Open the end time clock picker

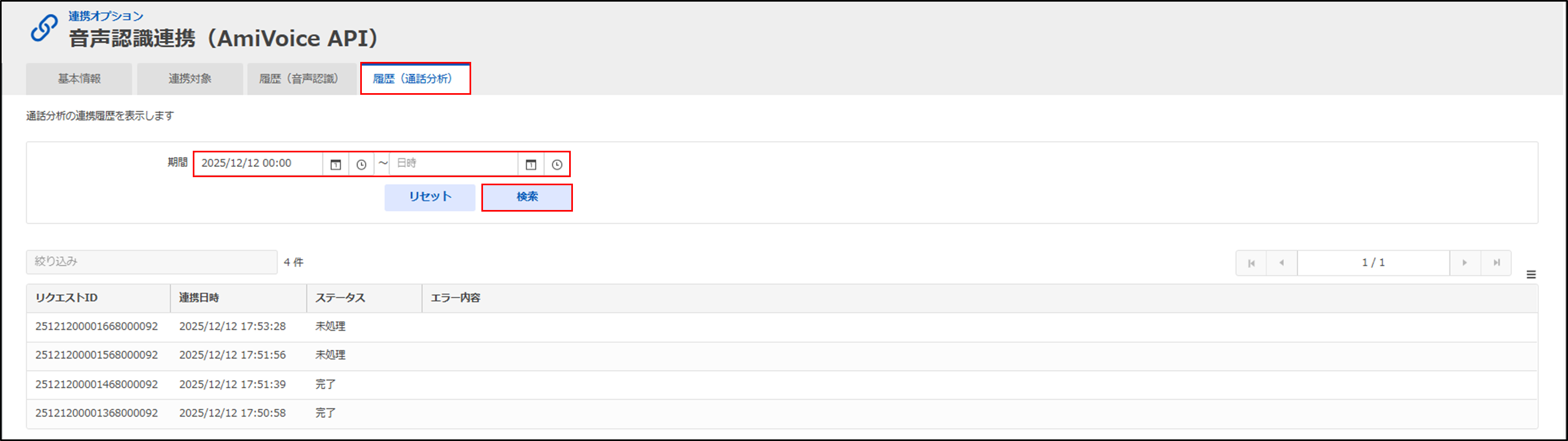point(556,164)
